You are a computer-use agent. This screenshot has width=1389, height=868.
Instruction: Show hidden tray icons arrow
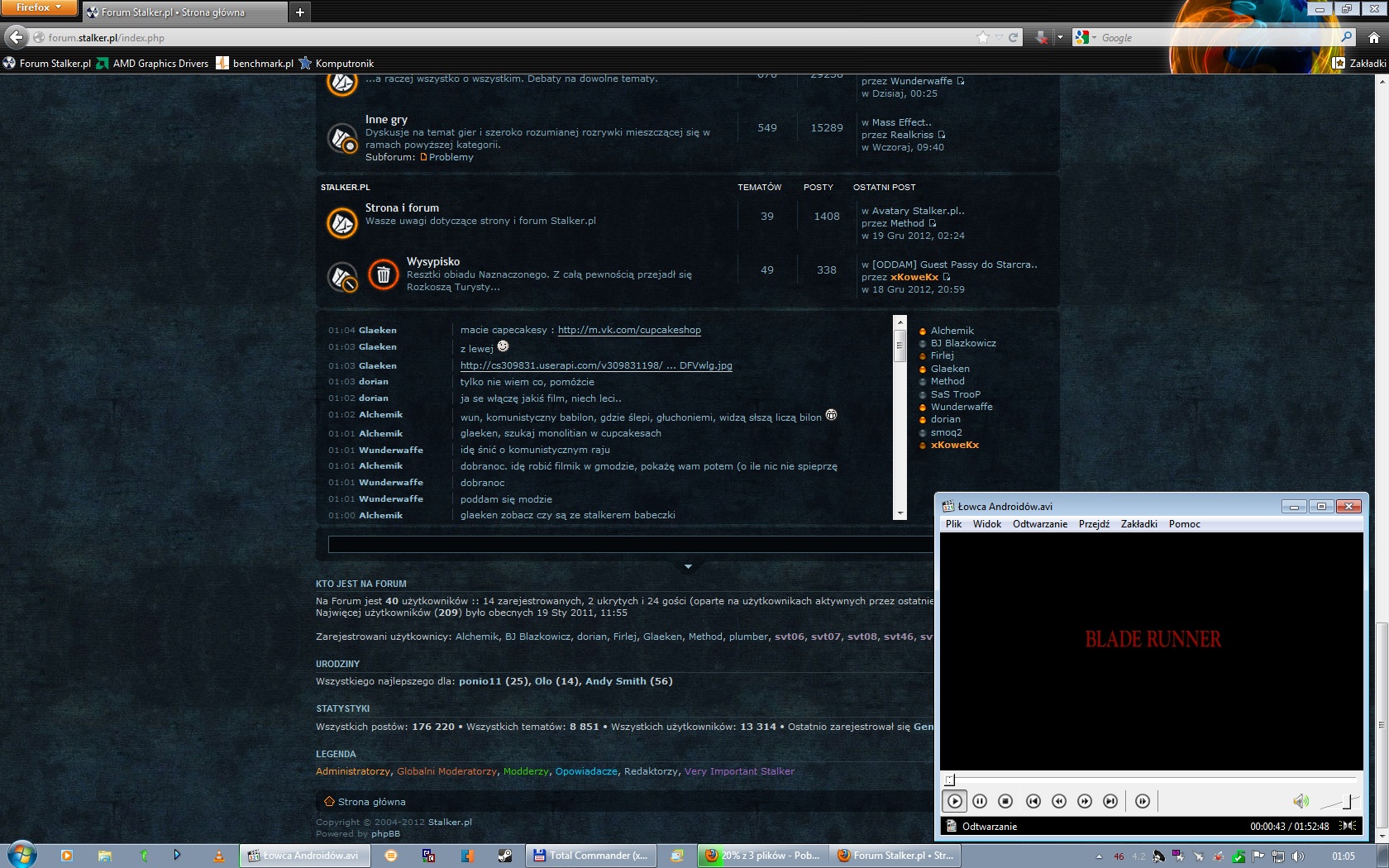click(1099, 856)
